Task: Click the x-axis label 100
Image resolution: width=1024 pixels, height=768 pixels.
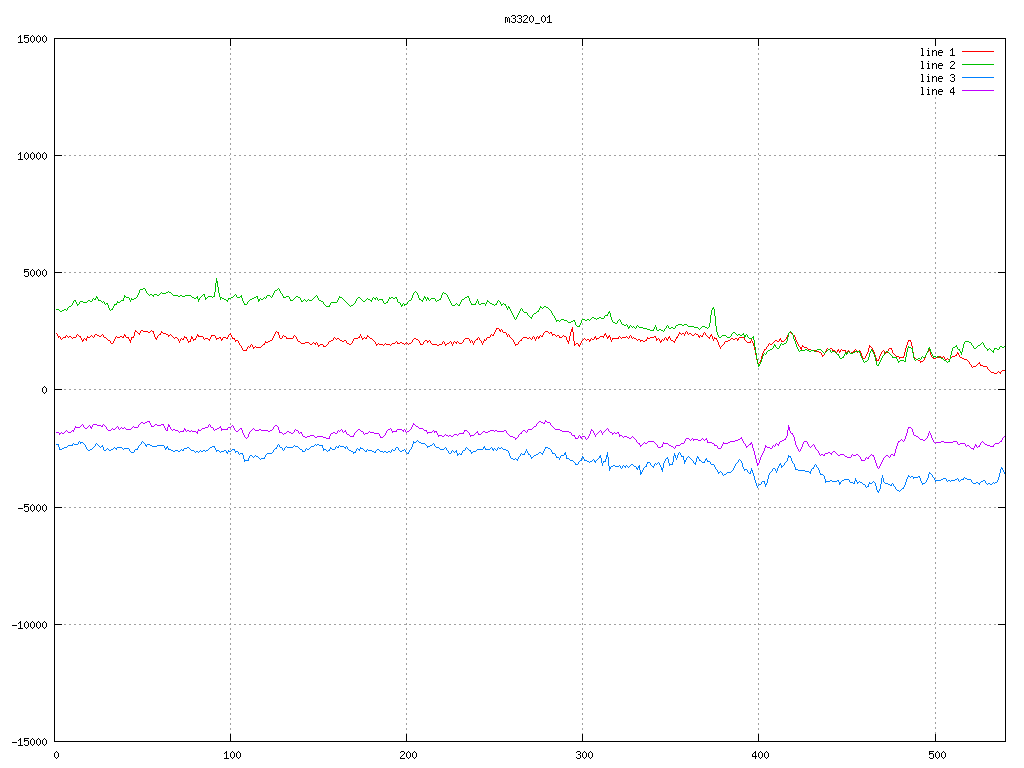Action: pyautogui.click(x=232, y=756)
